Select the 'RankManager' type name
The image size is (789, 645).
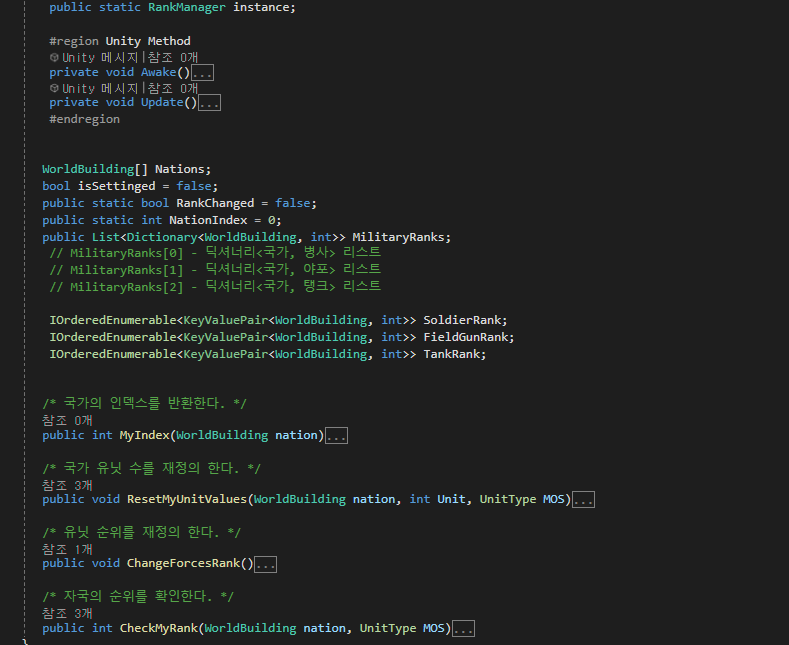(x=187, y=8)
